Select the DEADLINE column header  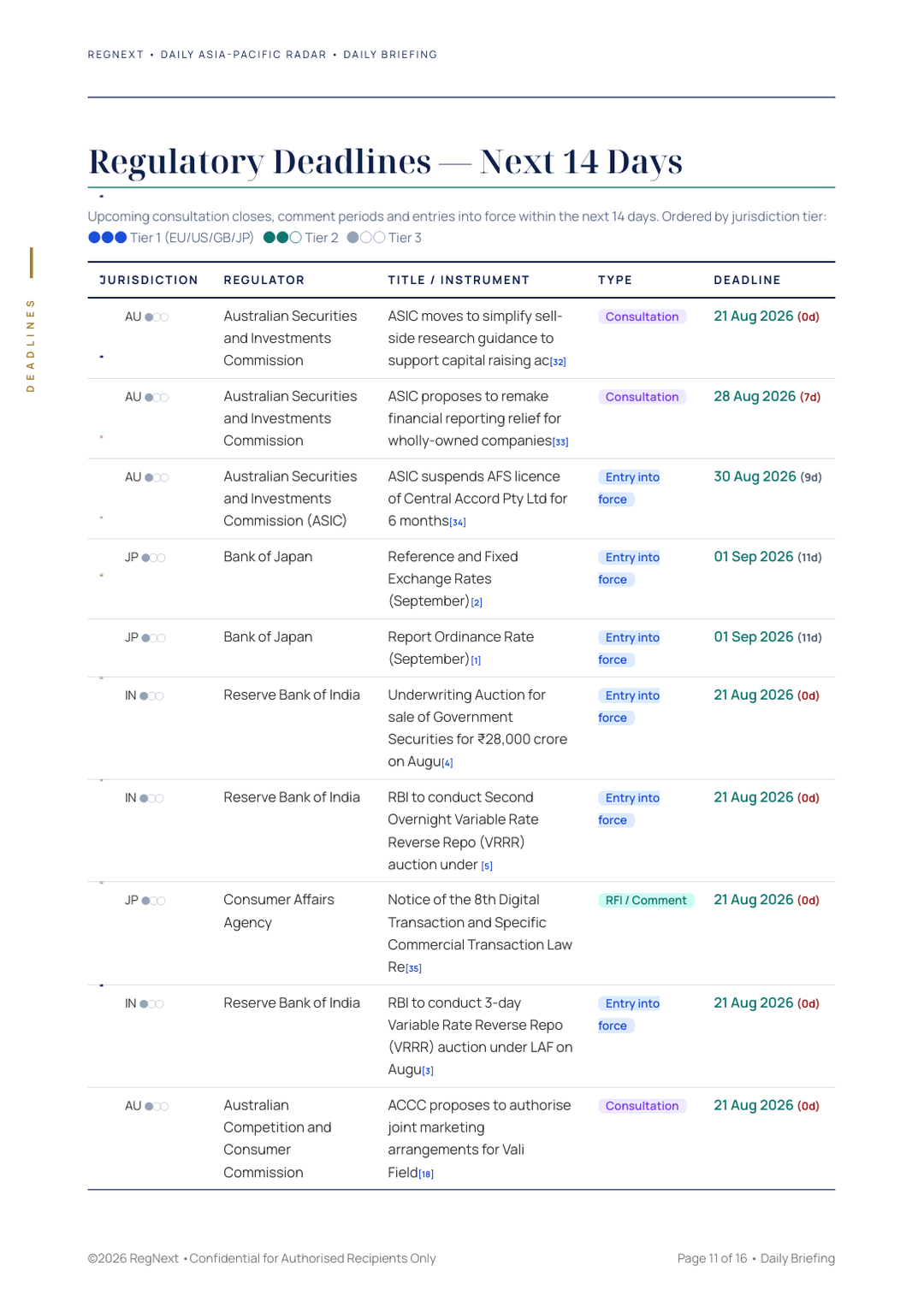748,281
